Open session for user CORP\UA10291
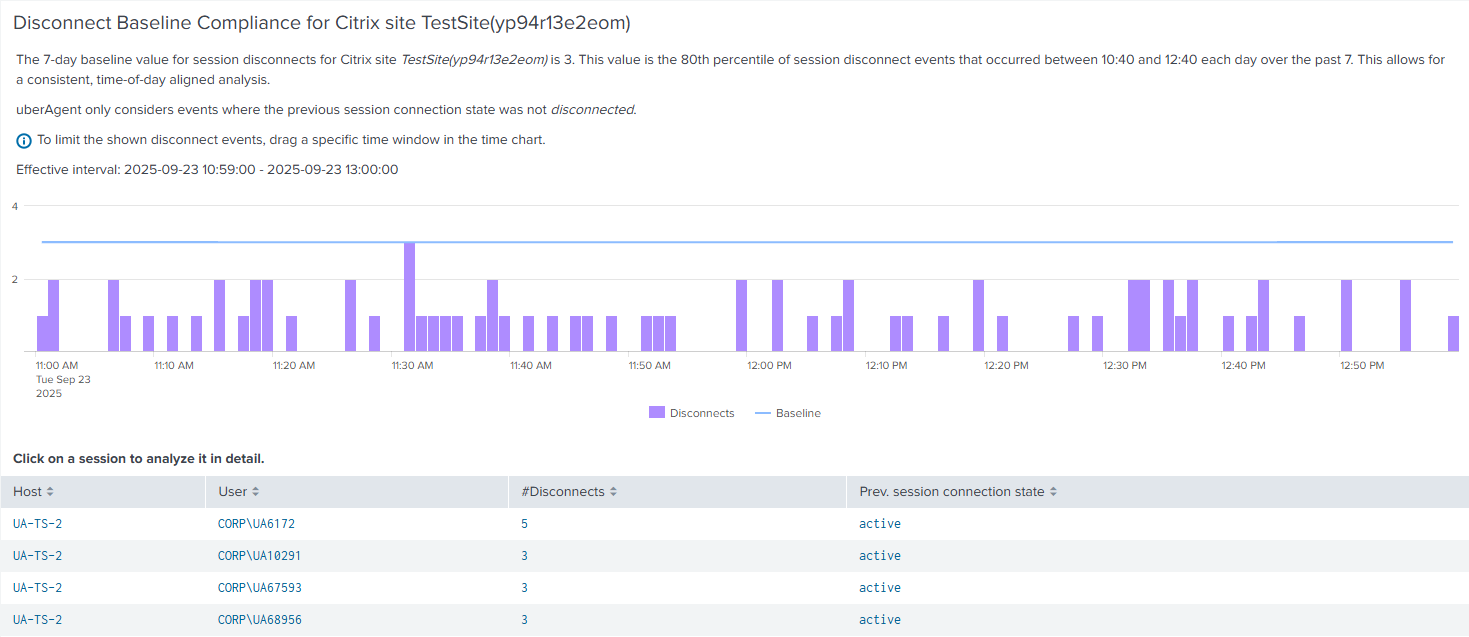Image resolution: width=1469 pixels, height=637 pixels. pyautogui.click(x=259, y=556)
